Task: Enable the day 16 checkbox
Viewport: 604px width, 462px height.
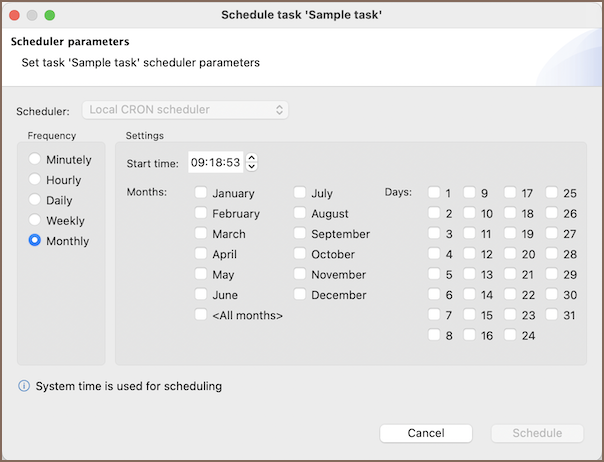Action: tap(470, 336)
